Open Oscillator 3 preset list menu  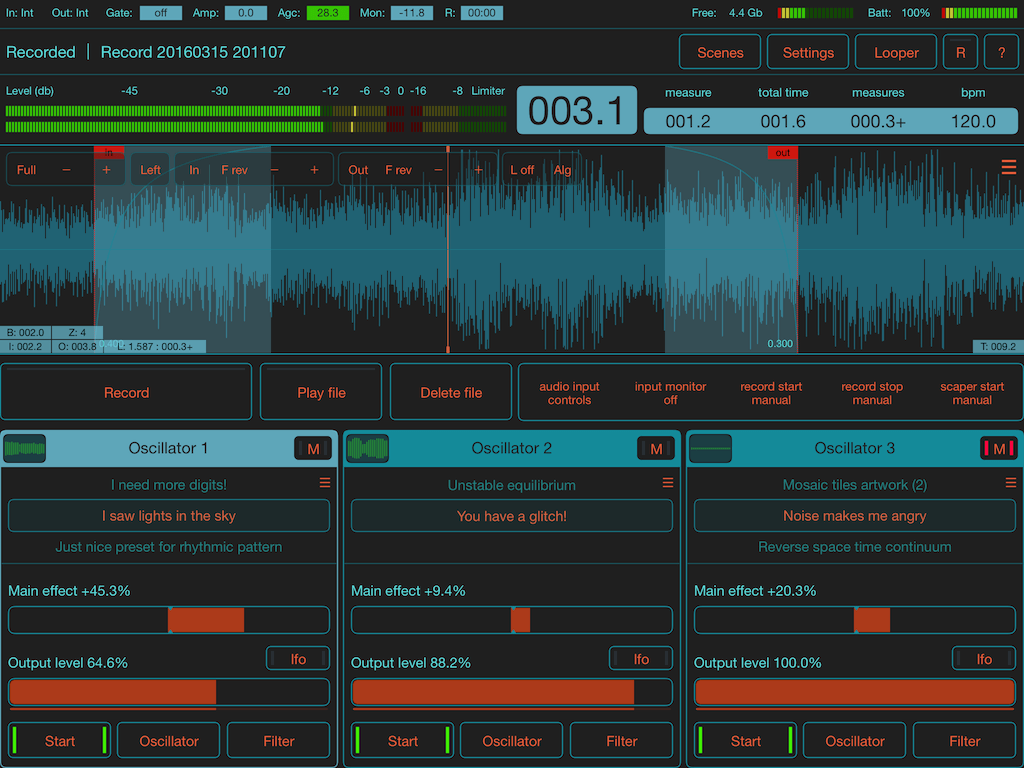[x=1010, y=483]
